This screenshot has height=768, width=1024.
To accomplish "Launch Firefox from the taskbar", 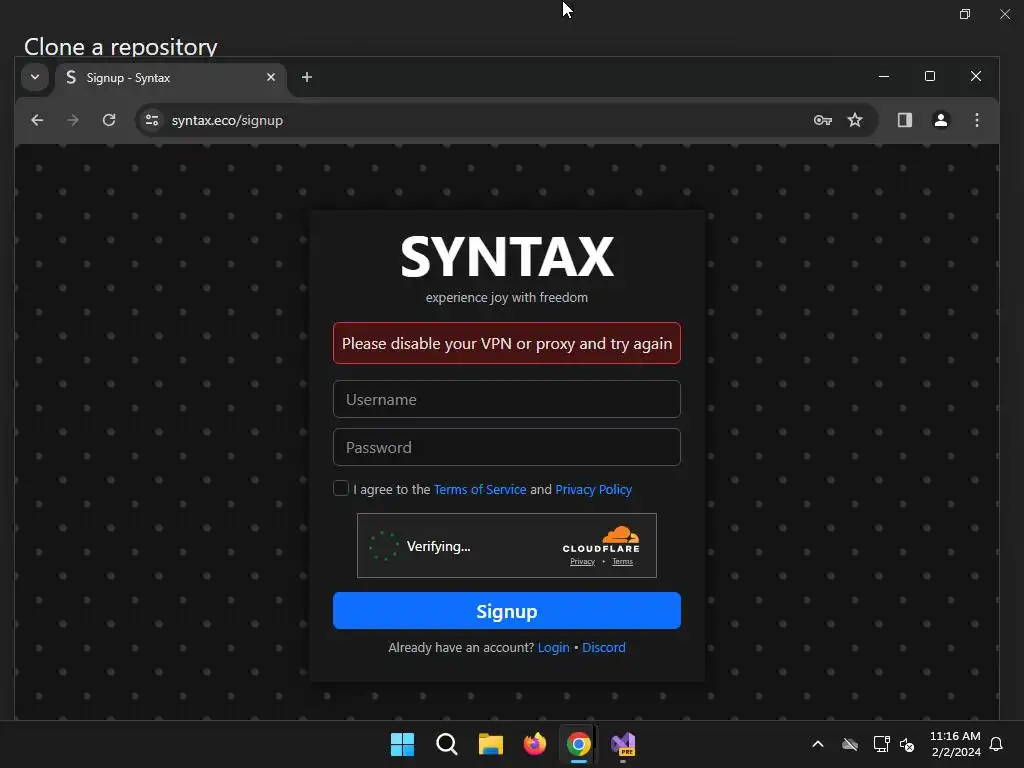I will pos(535,744).
